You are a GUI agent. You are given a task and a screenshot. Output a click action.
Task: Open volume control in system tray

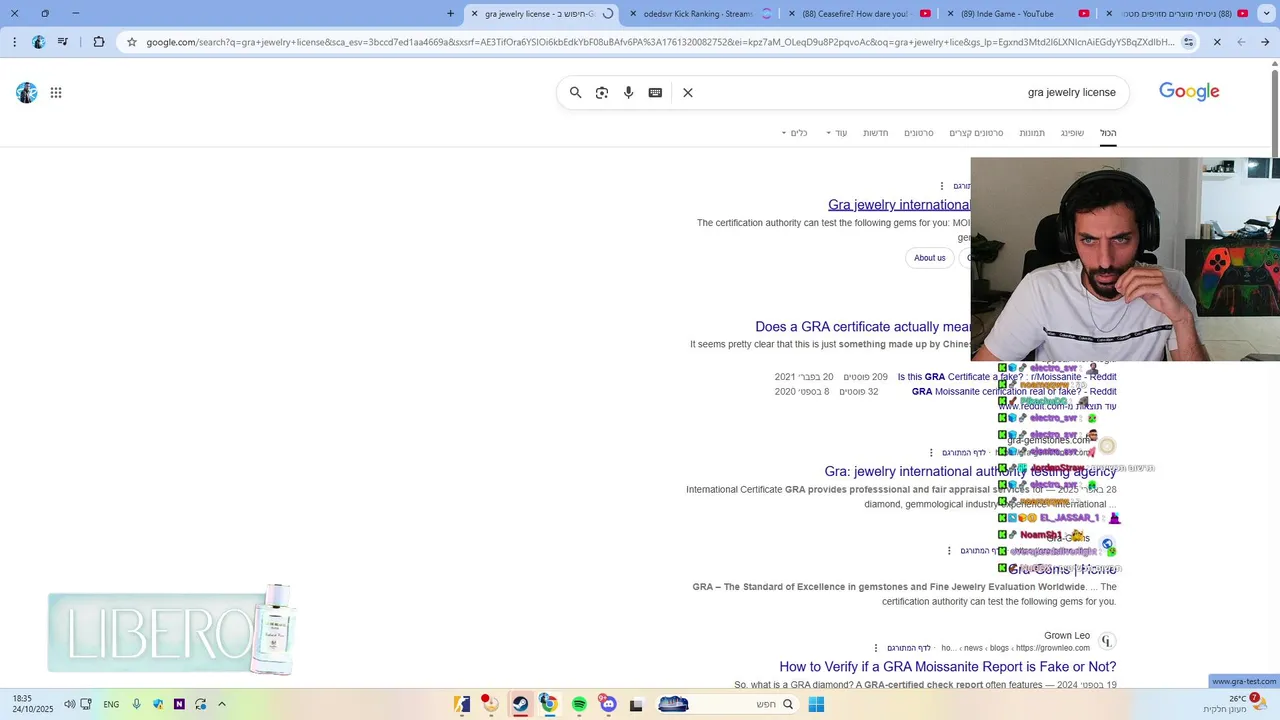tap(69, 704)
